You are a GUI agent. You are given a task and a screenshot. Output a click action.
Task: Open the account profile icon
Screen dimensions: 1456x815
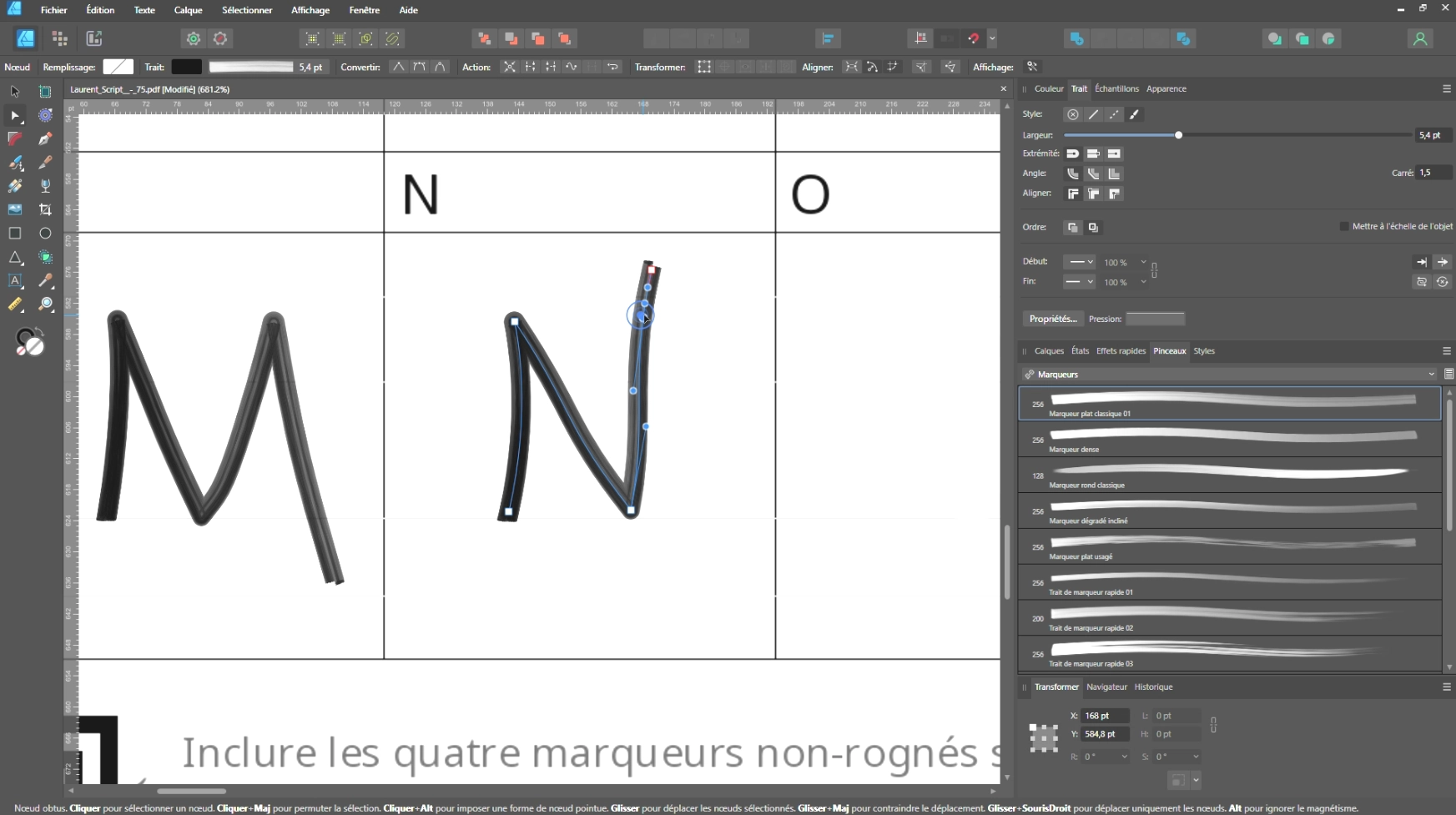coord(1419,39)
